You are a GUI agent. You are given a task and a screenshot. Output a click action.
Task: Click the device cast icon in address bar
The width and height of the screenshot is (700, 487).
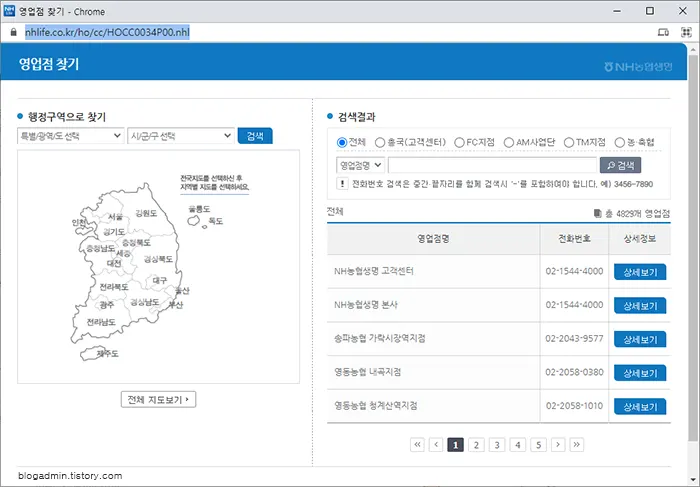click(663, 32)
